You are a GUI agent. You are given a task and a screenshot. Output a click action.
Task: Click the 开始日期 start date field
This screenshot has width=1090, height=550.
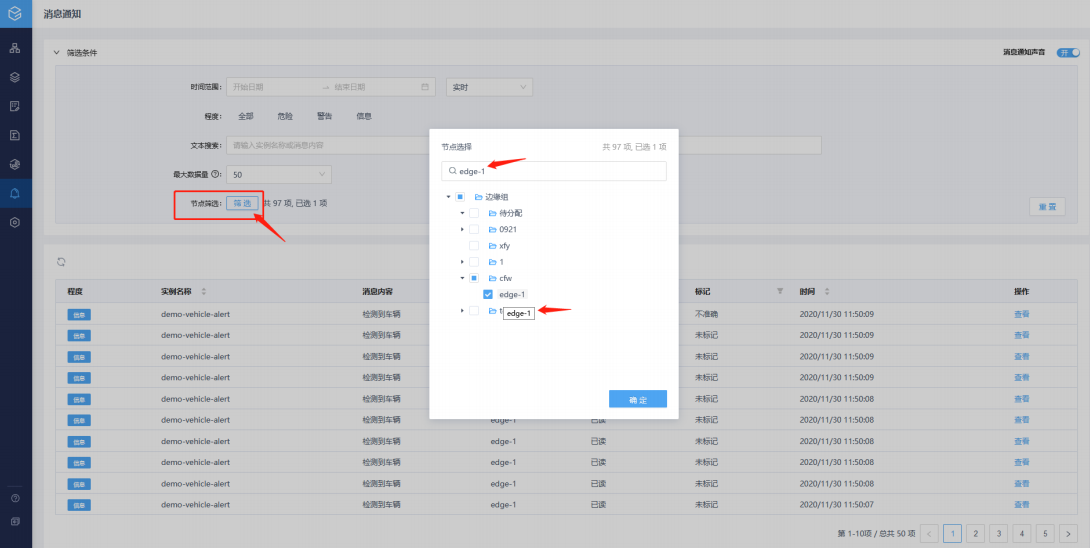[x=275, y=87]
